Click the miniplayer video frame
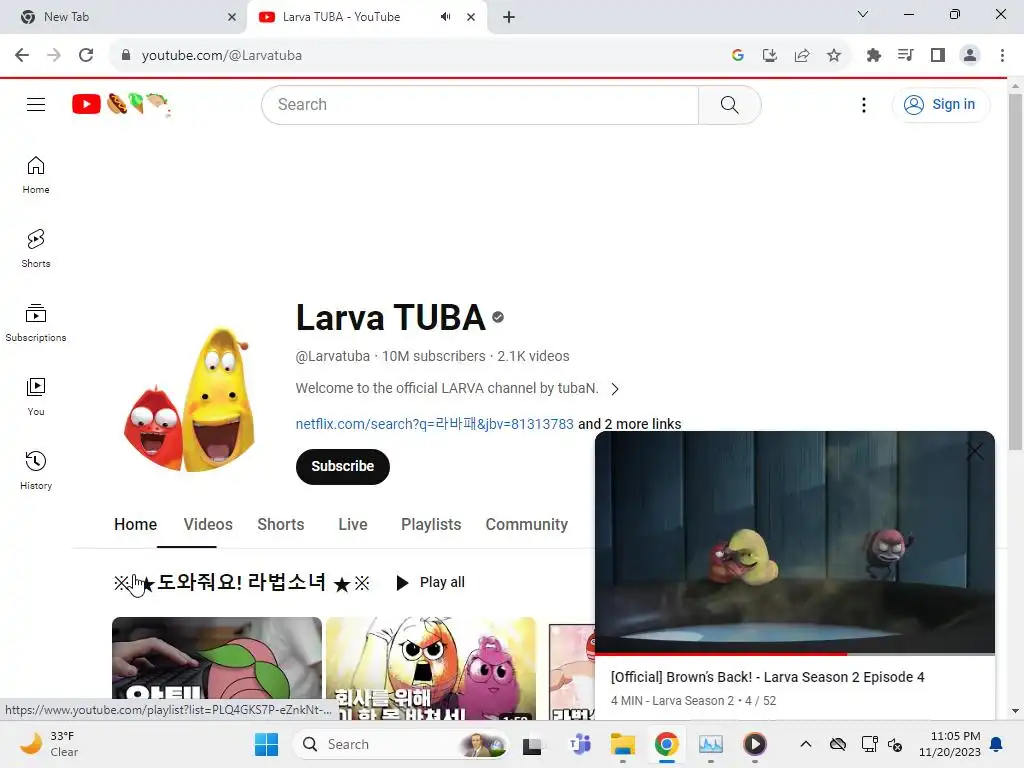 tap(795, 541)
